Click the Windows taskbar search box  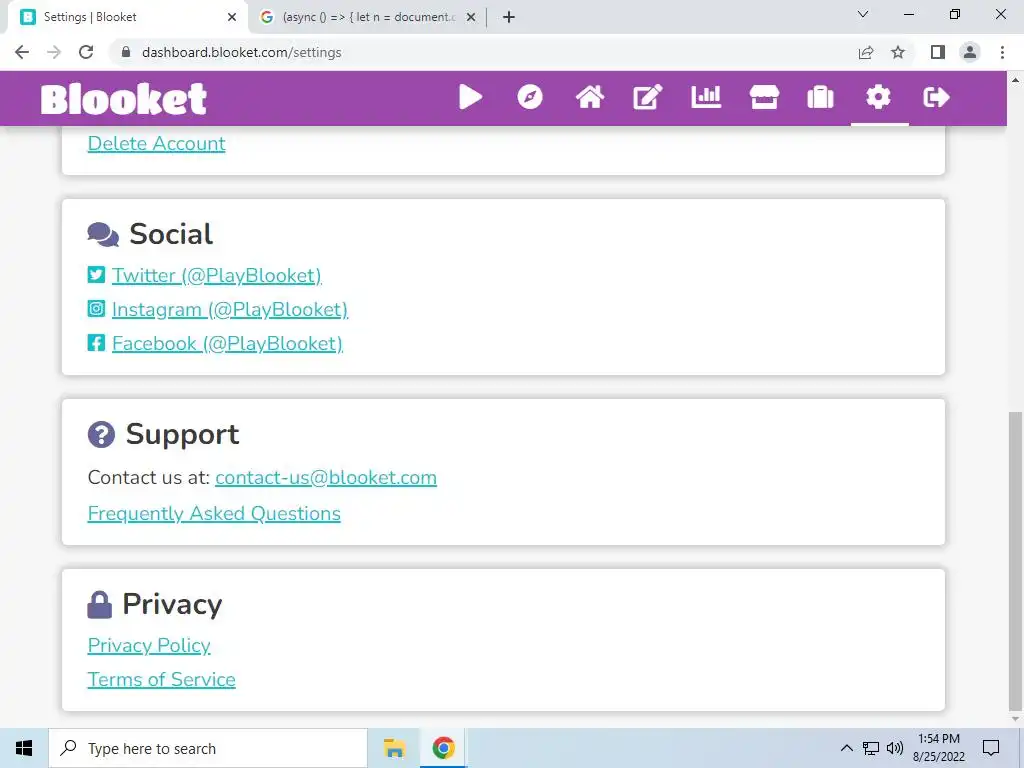click(208, 748)
